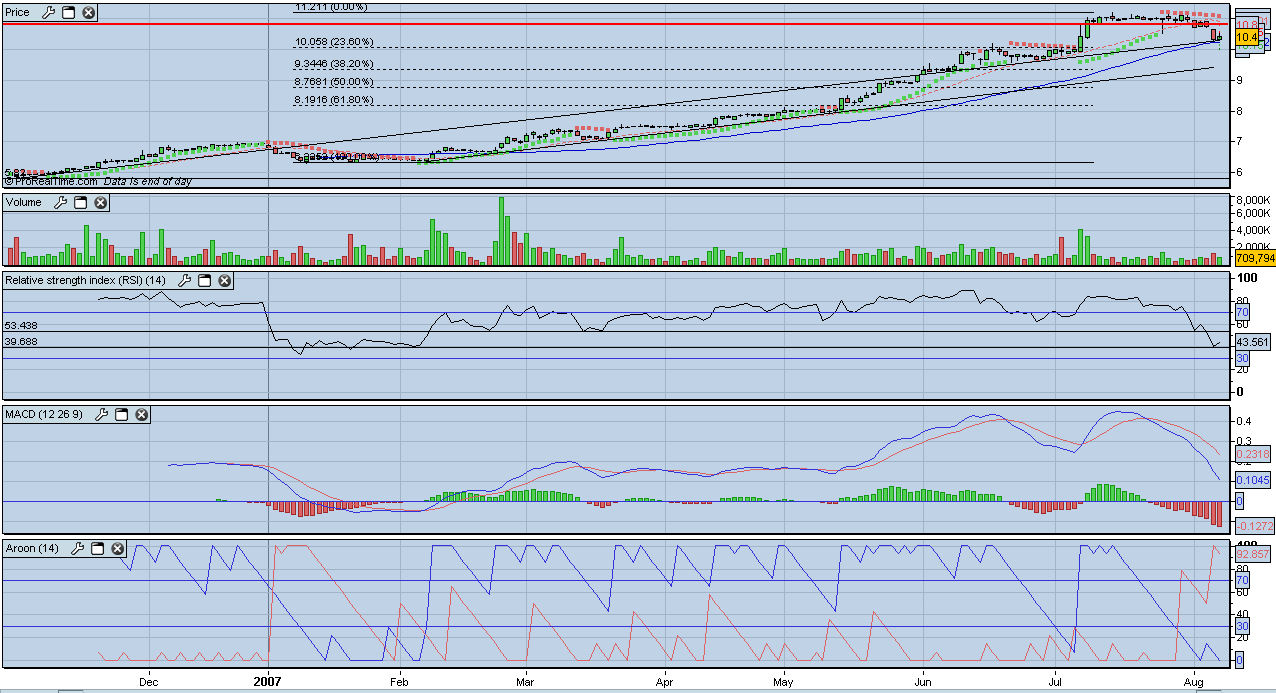Click the MACD histogram value -0.1272 tag
The image size is (1276, 693).
pos(1254,525)
